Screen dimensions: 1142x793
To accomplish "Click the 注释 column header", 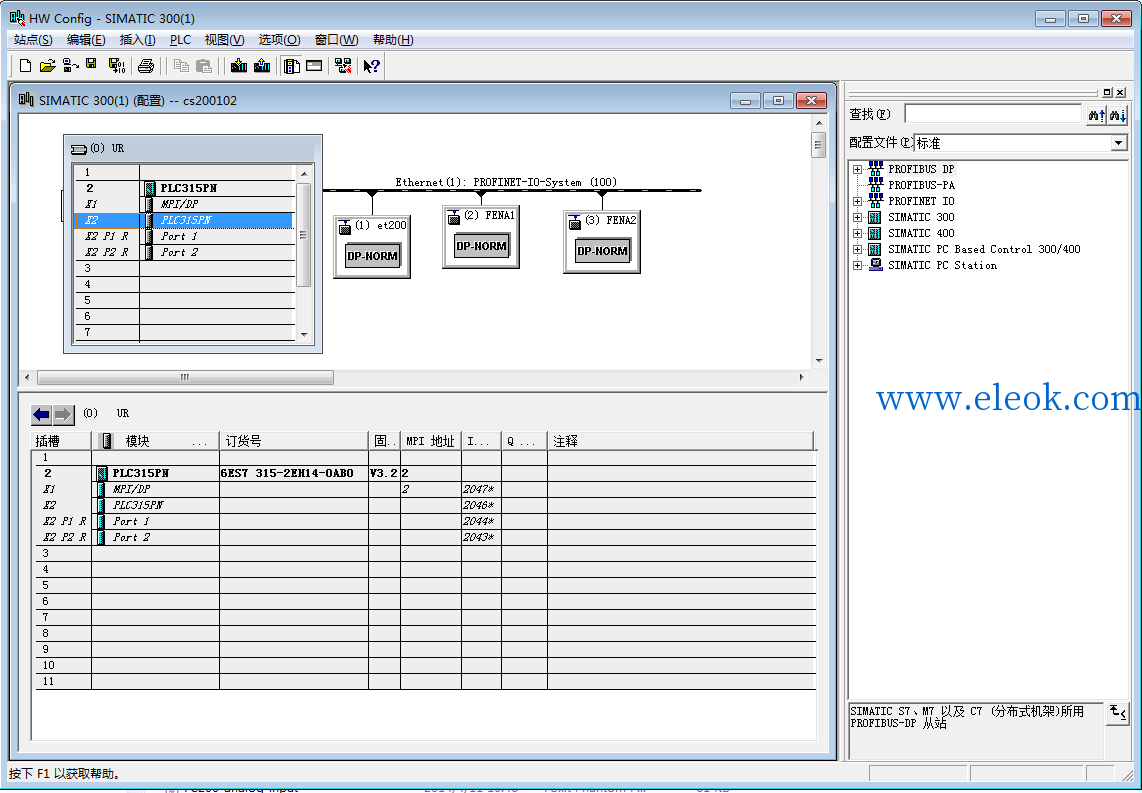I will [x=680, y=441].
